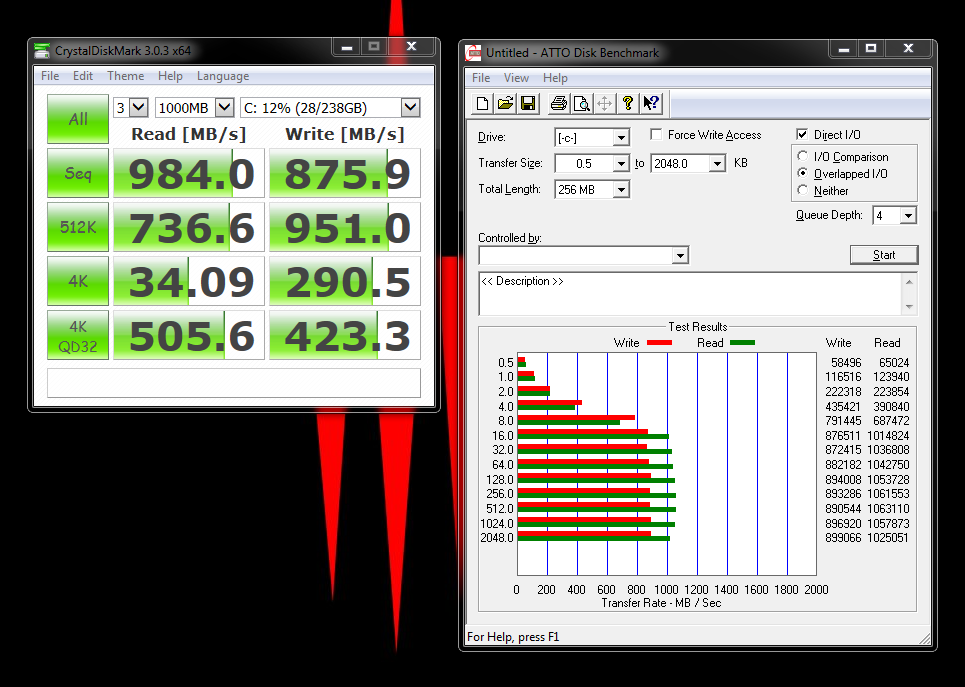Select the I/O Comparison radio button
Viewport: 965px width, 687px height.
[803, 156]
